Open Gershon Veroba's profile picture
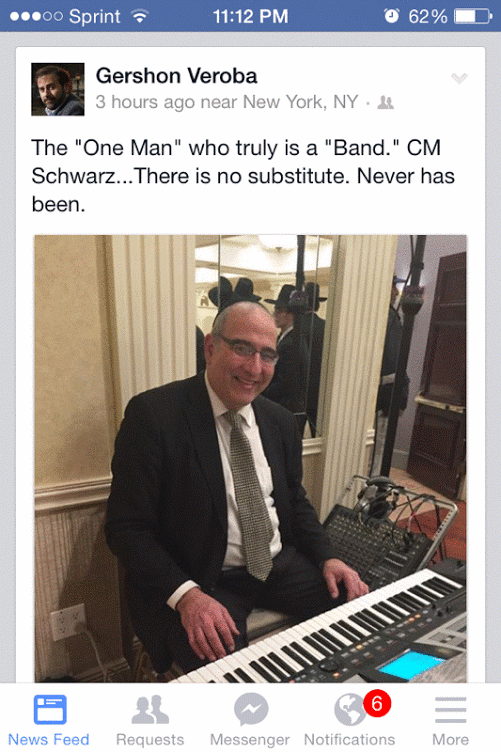This screenshot has height=752, width=501. (58, 89)
